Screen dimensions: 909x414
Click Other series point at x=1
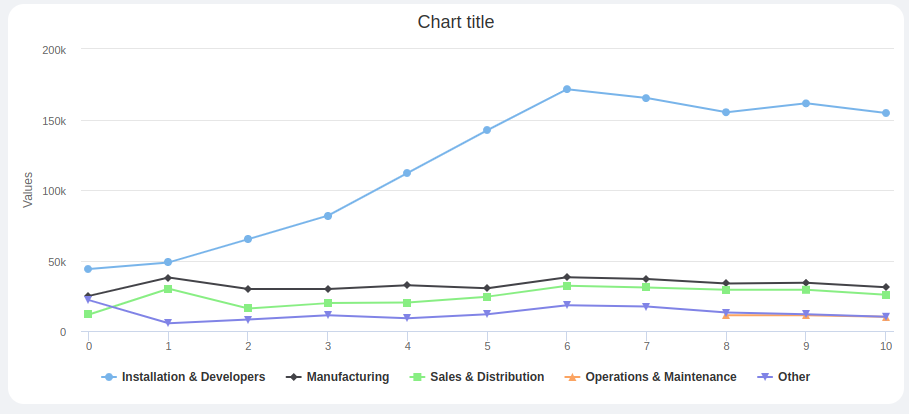pyautogui.click(x=168, y=323)
